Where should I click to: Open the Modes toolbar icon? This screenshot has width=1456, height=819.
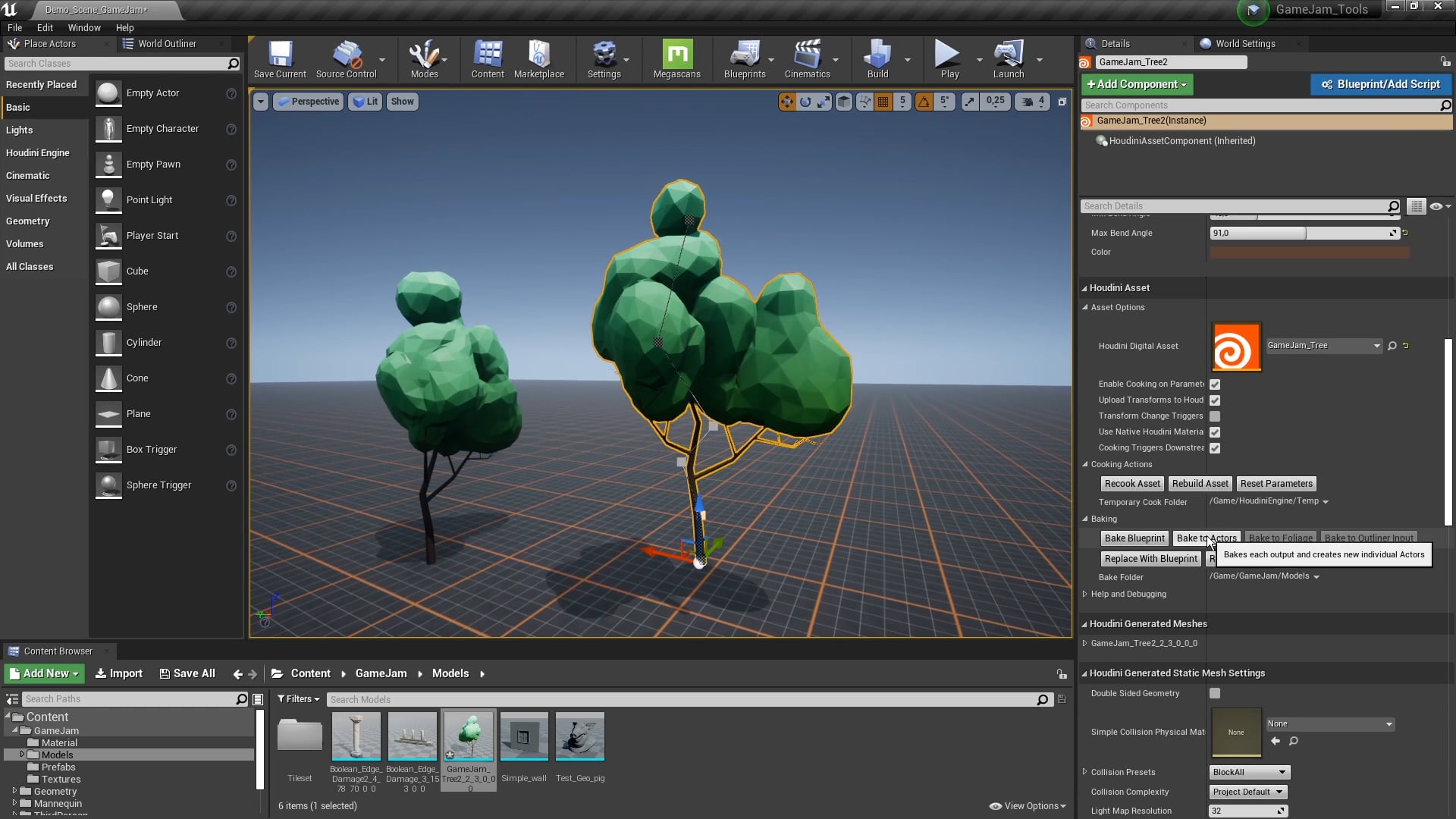(424, 59)
